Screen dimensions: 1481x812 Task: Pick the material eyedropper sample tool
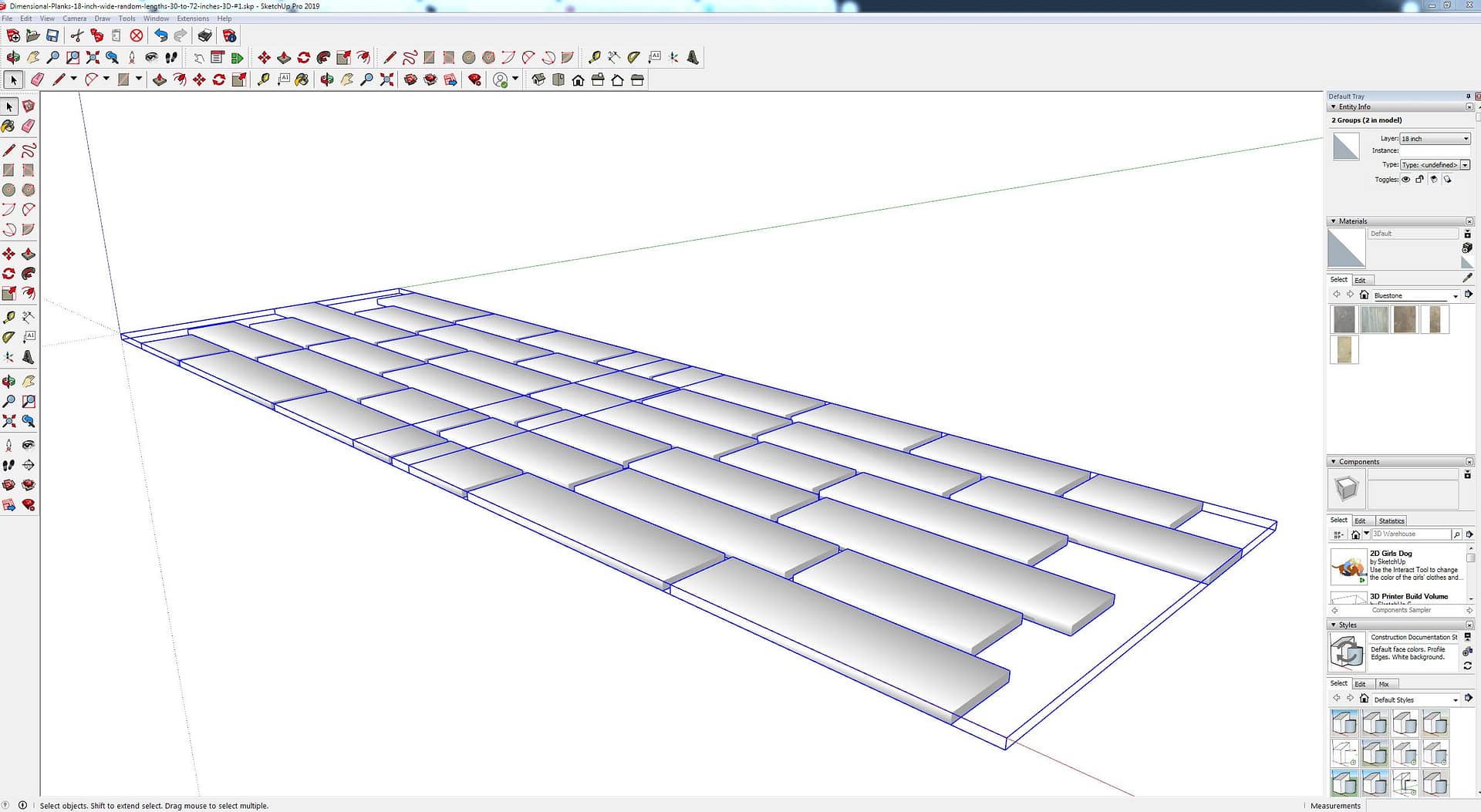point(1467,278)
